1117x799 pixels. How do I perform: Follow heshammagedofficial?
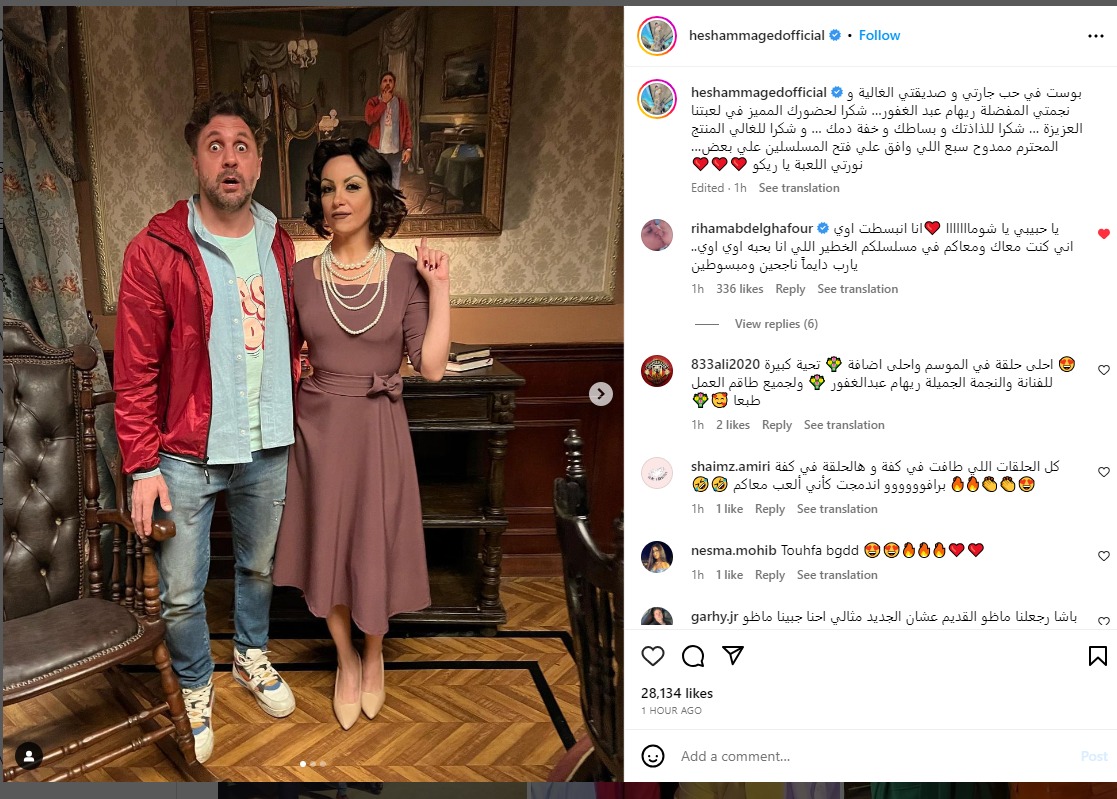pos(879,36)
